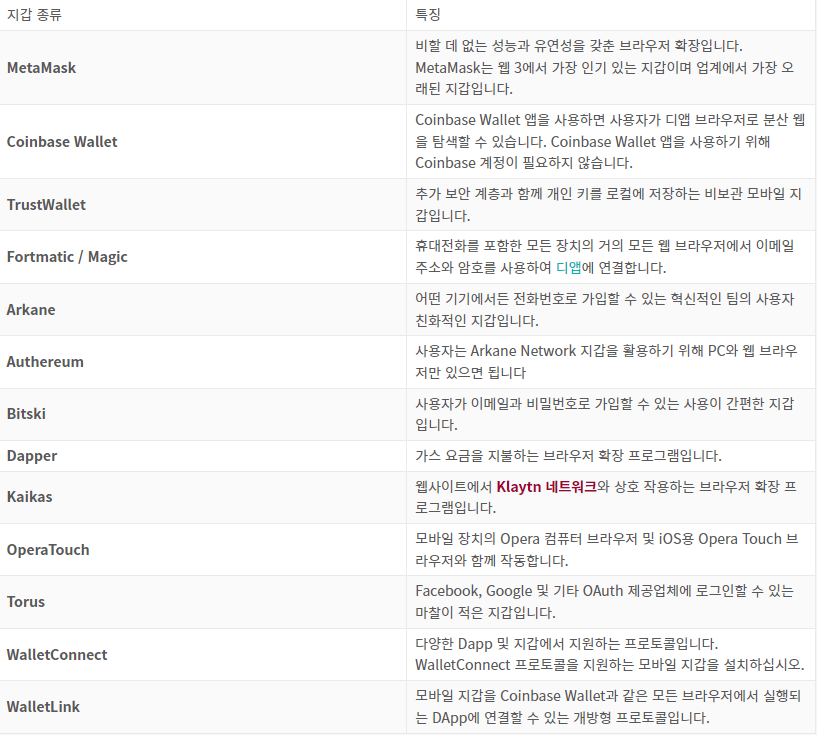Click the '지갑 종류' column header
This screenshot has width=817, height=735.
[34, 15]
